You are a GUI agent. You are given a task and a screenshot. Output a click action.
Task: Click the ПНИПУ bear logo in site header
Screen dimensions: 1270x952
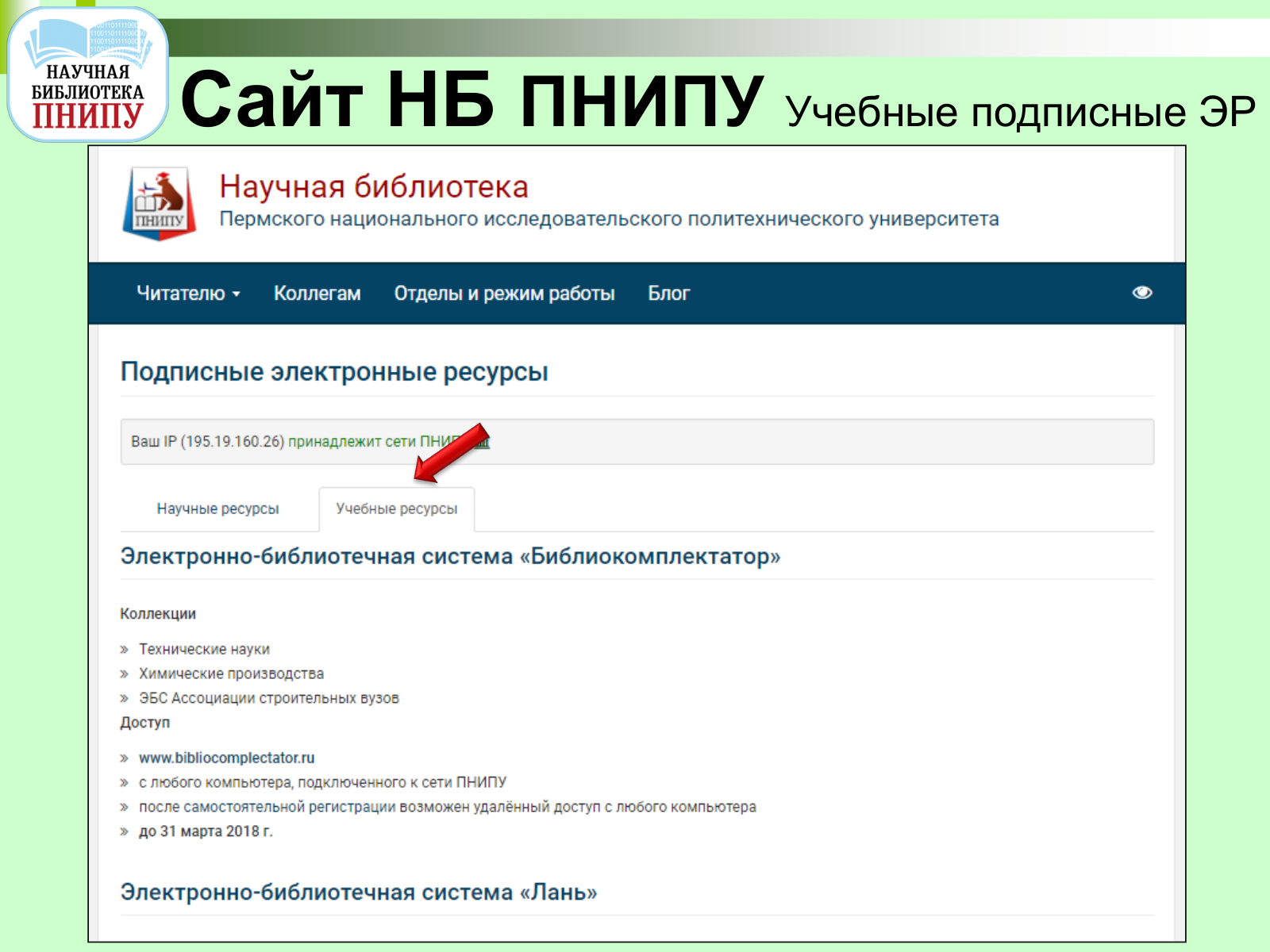[160, 203]
